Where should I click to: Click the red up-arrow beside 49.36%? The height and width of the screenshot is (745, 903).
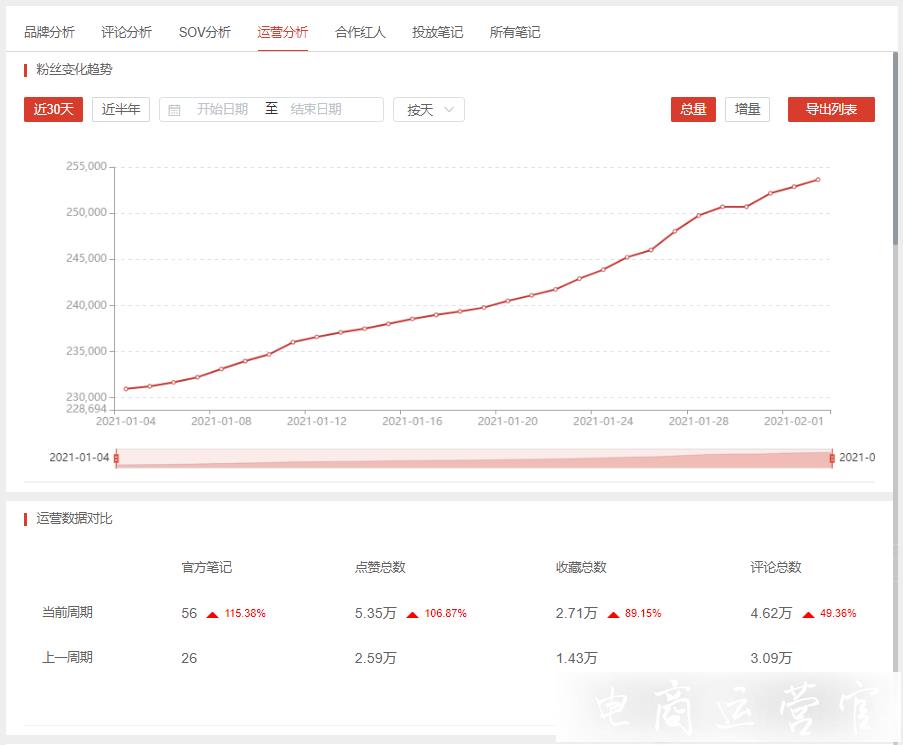point(808,614)
